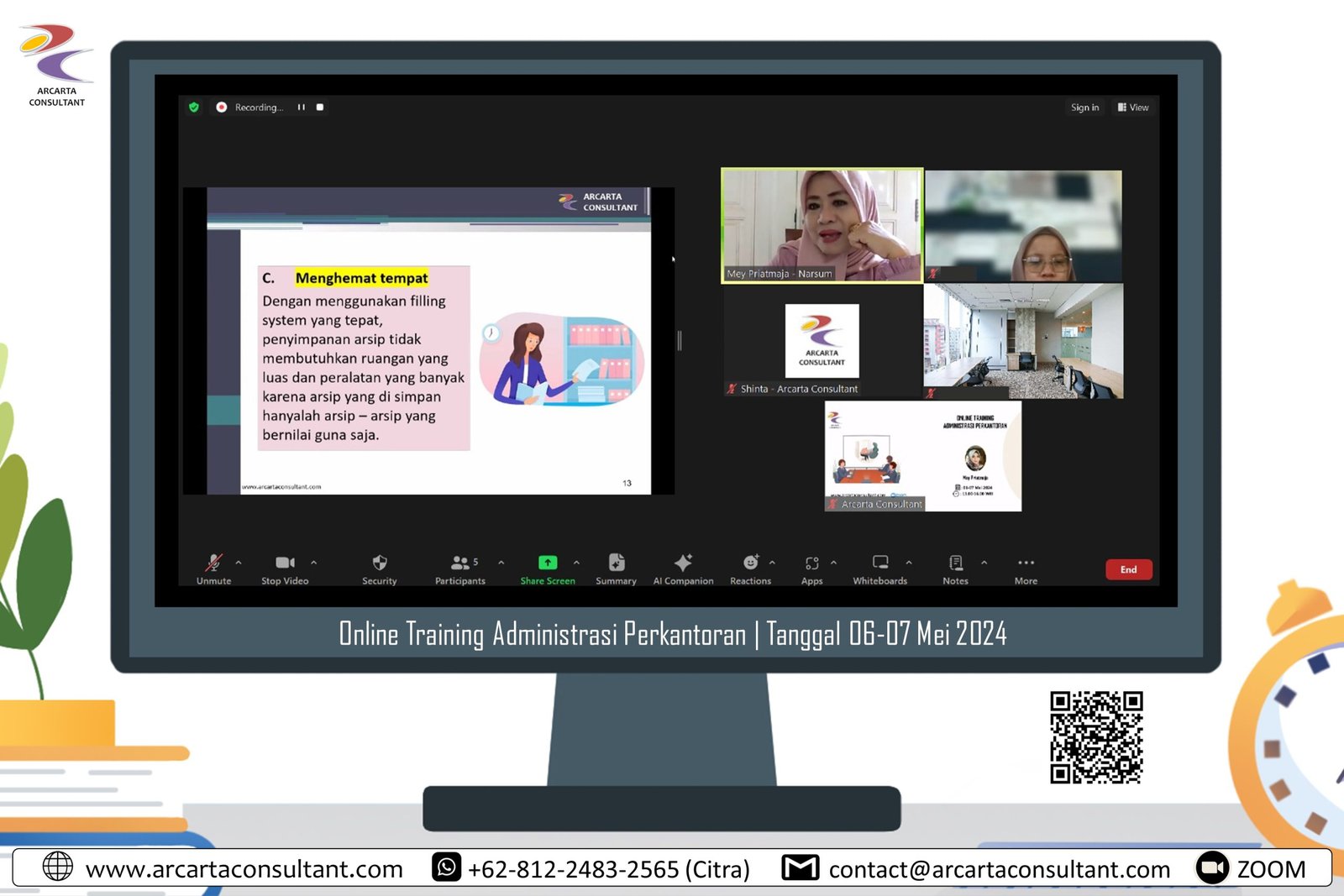Click the green Share Screen icon
The width and height of the screenshot is (1344, 896).
point(548,563)
